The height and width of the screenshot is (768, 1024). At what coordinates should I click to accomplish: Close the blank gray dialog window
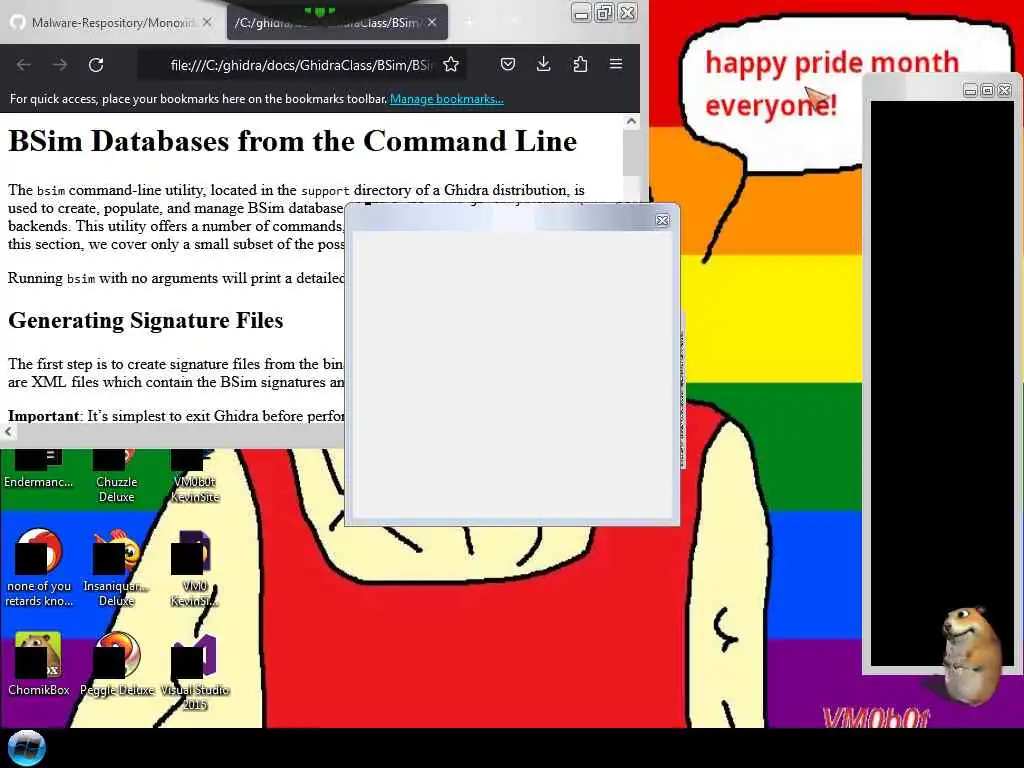(x=662, y=220)
